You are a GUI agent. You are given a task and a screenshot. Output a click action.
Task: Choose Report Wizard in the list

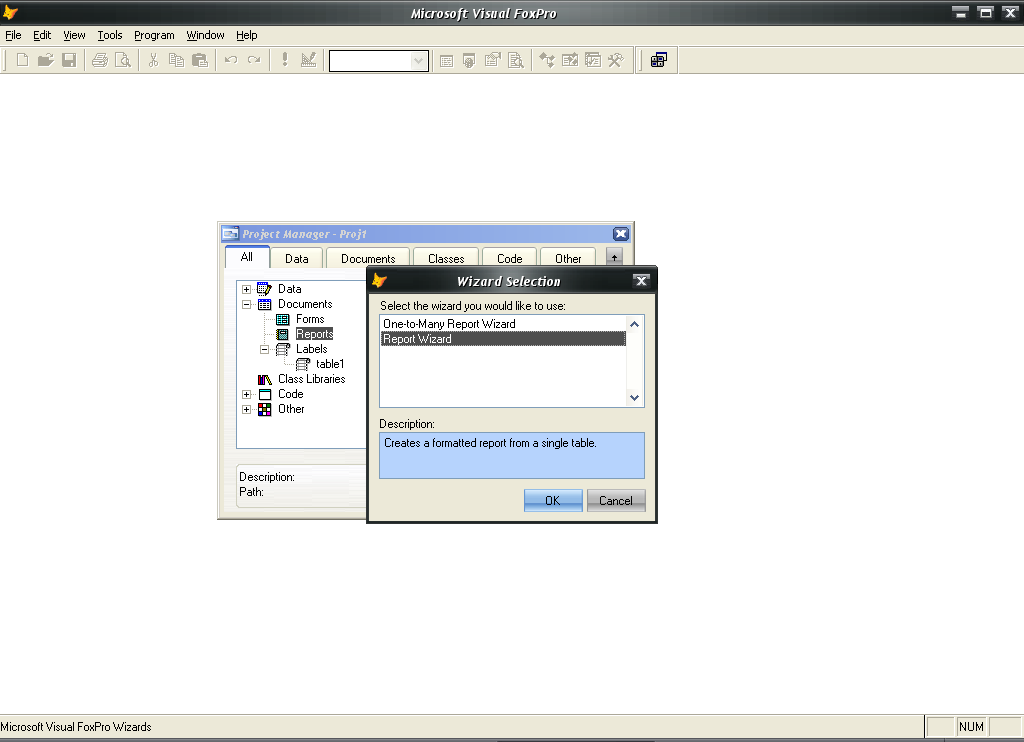pyautogui.click(x=503, y=339)
